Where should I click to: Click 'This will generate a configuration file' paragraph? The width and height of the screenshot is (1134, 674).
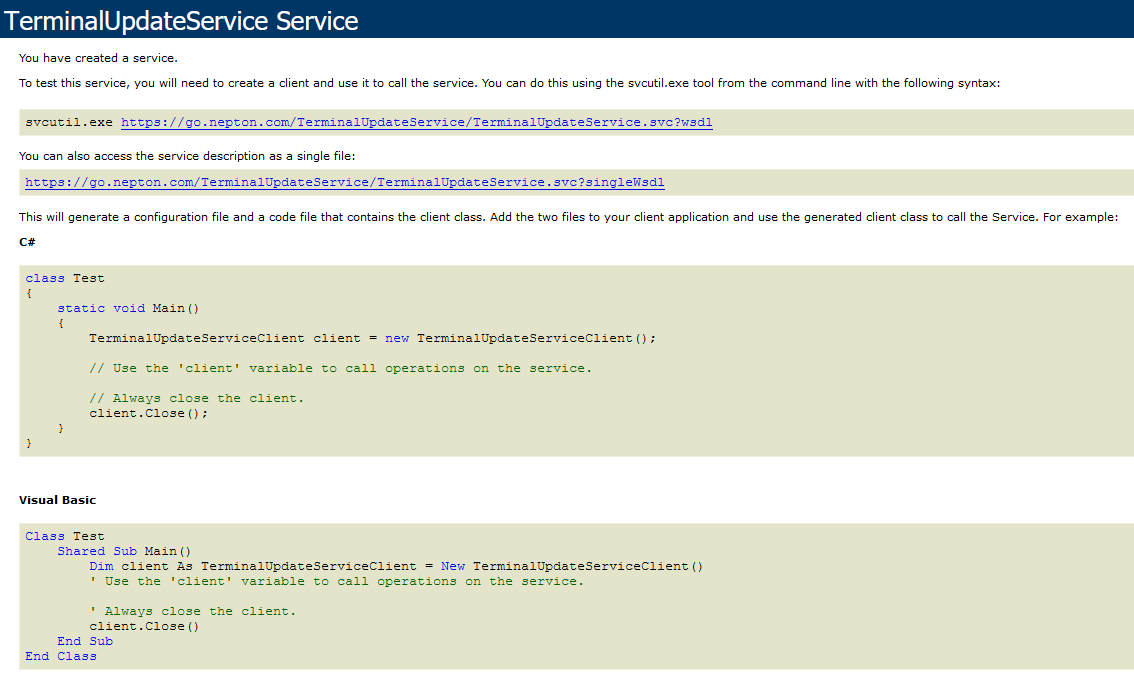pyautogui.click(x=568, y=217)
